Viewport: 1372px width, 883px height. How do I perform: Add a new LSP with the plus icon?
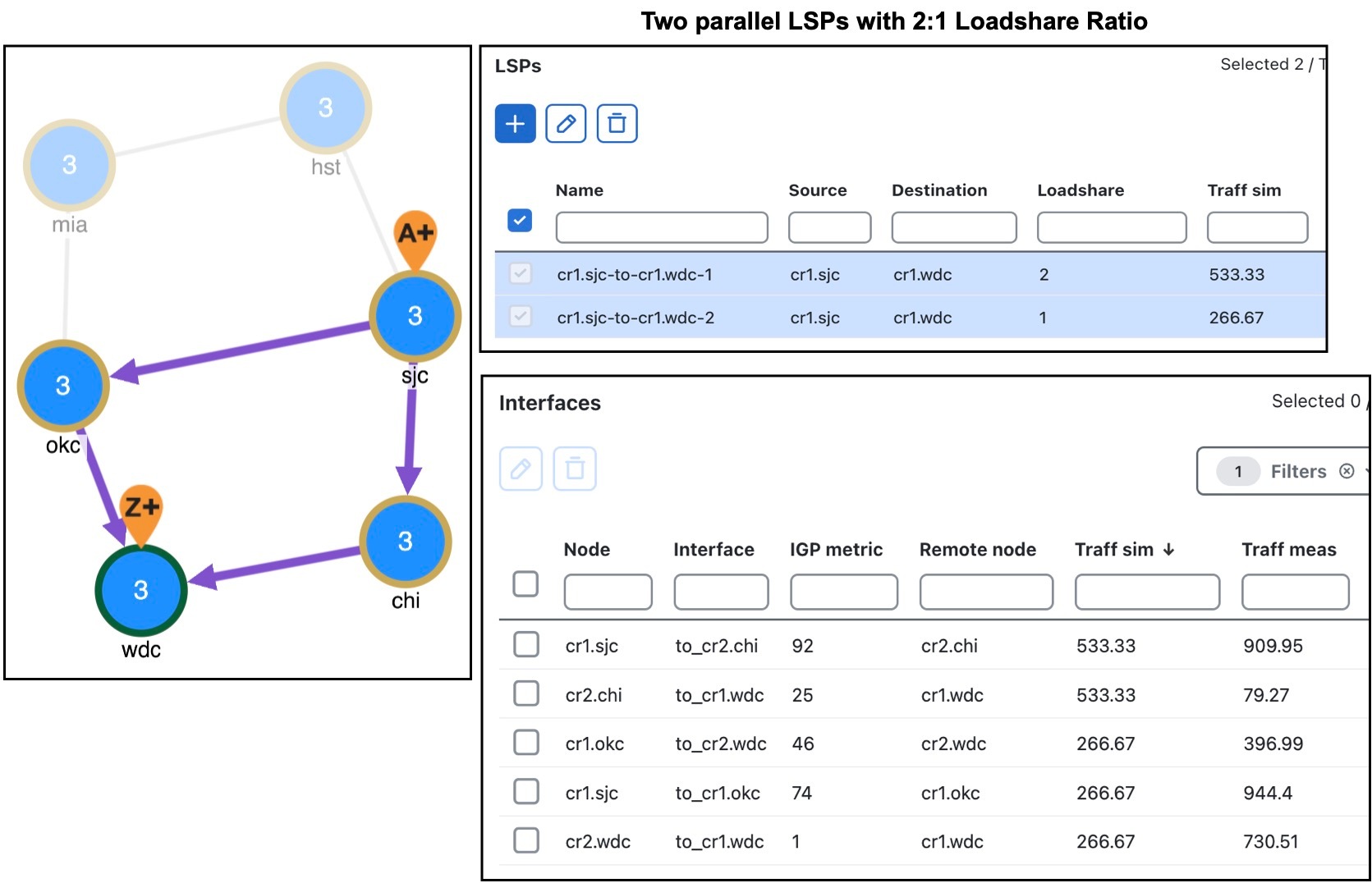514,123
